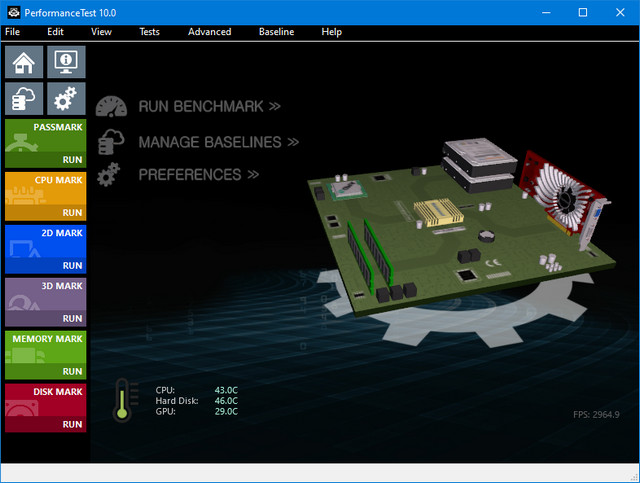Run the PassMark full benchmark tile
Viewport: 640px width, 483px height.
(46, 143)
